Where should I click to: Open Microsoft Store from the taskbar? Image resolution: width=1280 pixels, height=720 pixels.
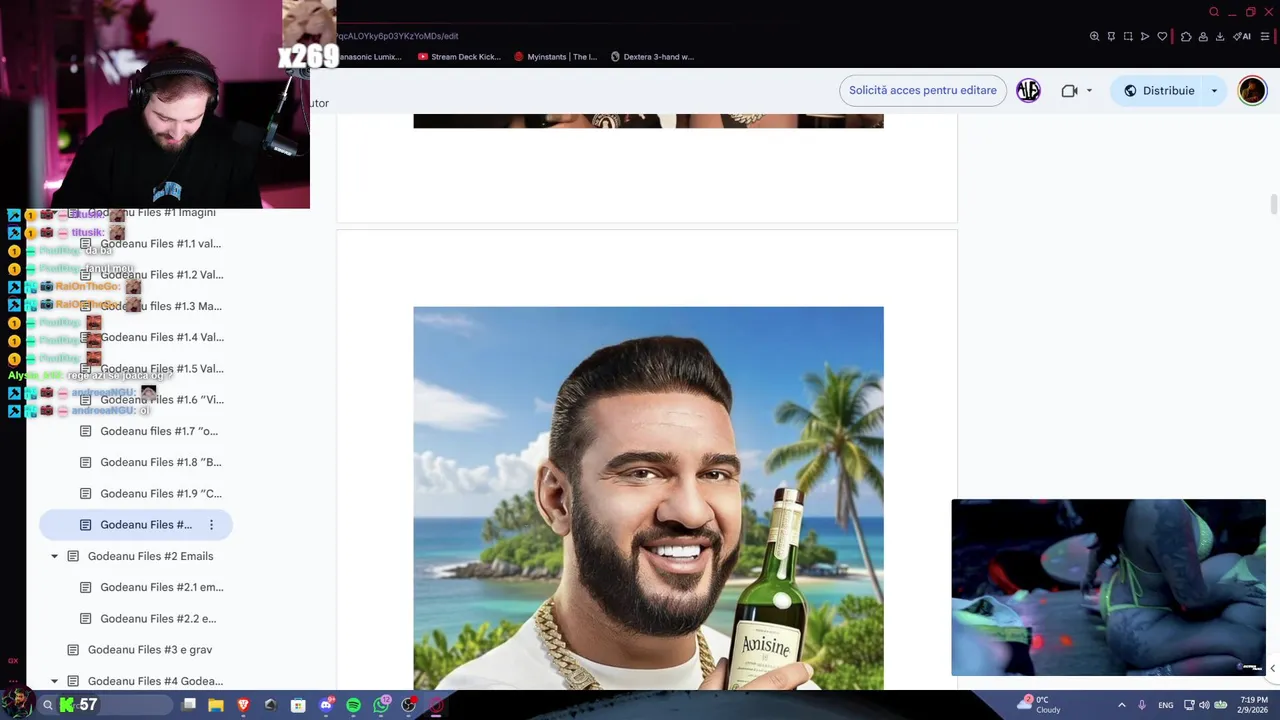(x=298, y=705)
